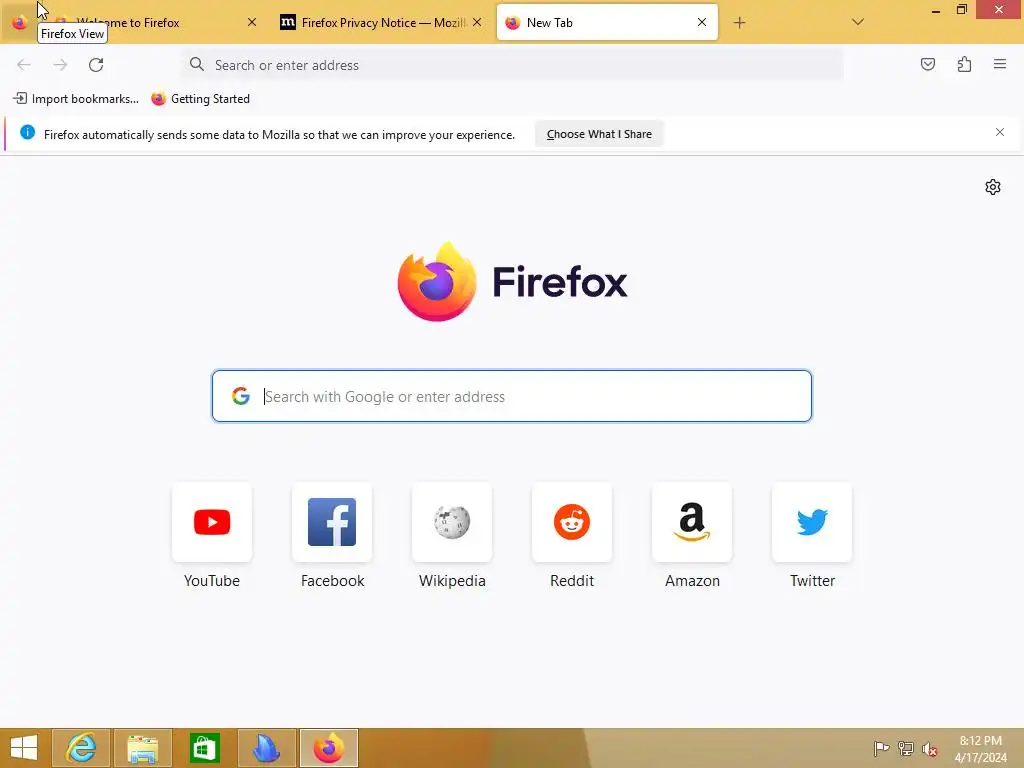
Task: Expand the List all tabs chevron
Action: [858, 22]
